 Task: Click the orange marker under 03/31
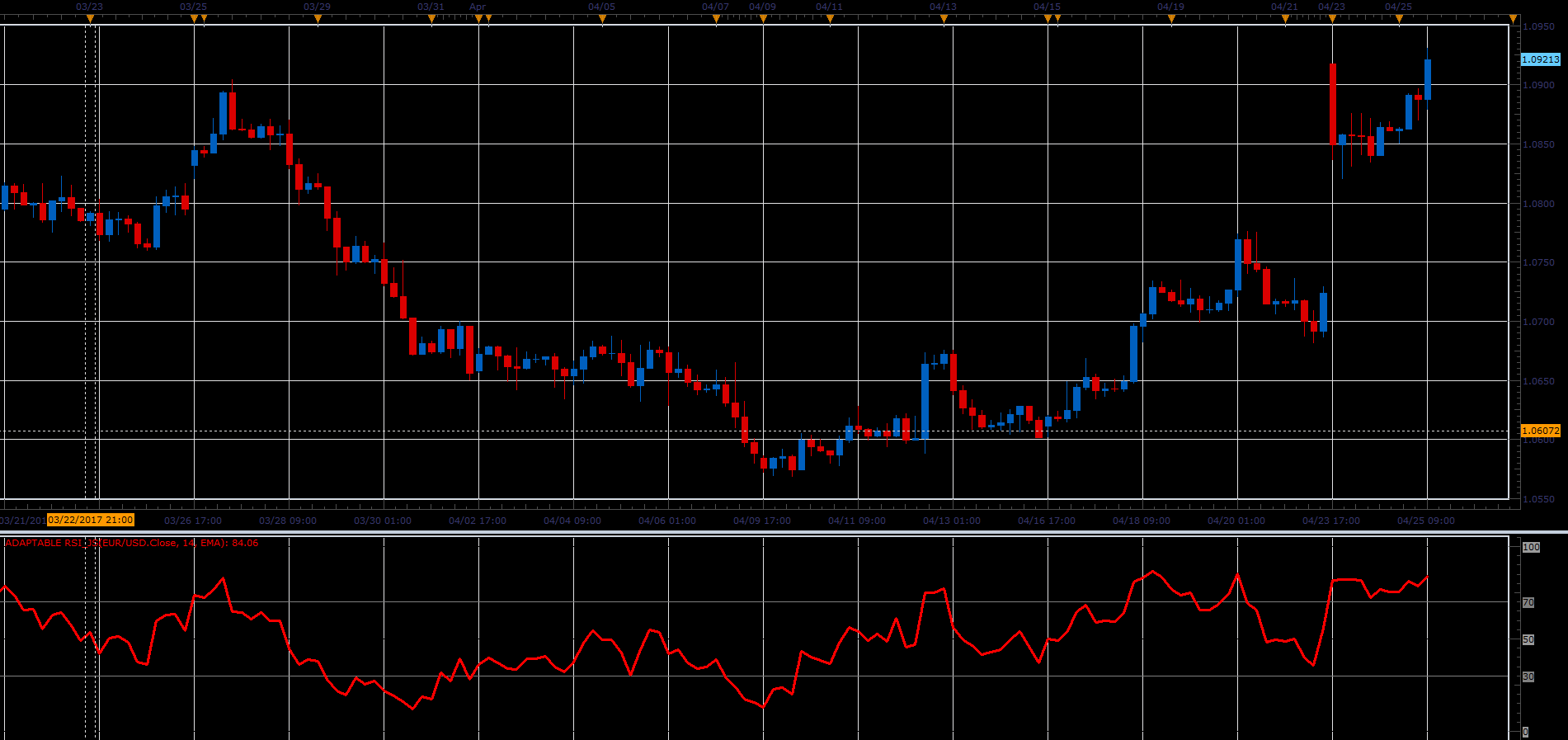431,19
